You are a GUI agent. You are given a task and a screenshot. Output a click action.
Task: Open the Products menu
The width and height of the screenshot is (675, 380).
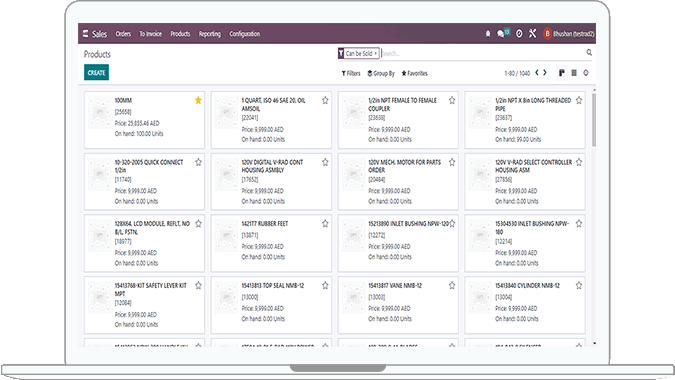(x=180, y=34)
